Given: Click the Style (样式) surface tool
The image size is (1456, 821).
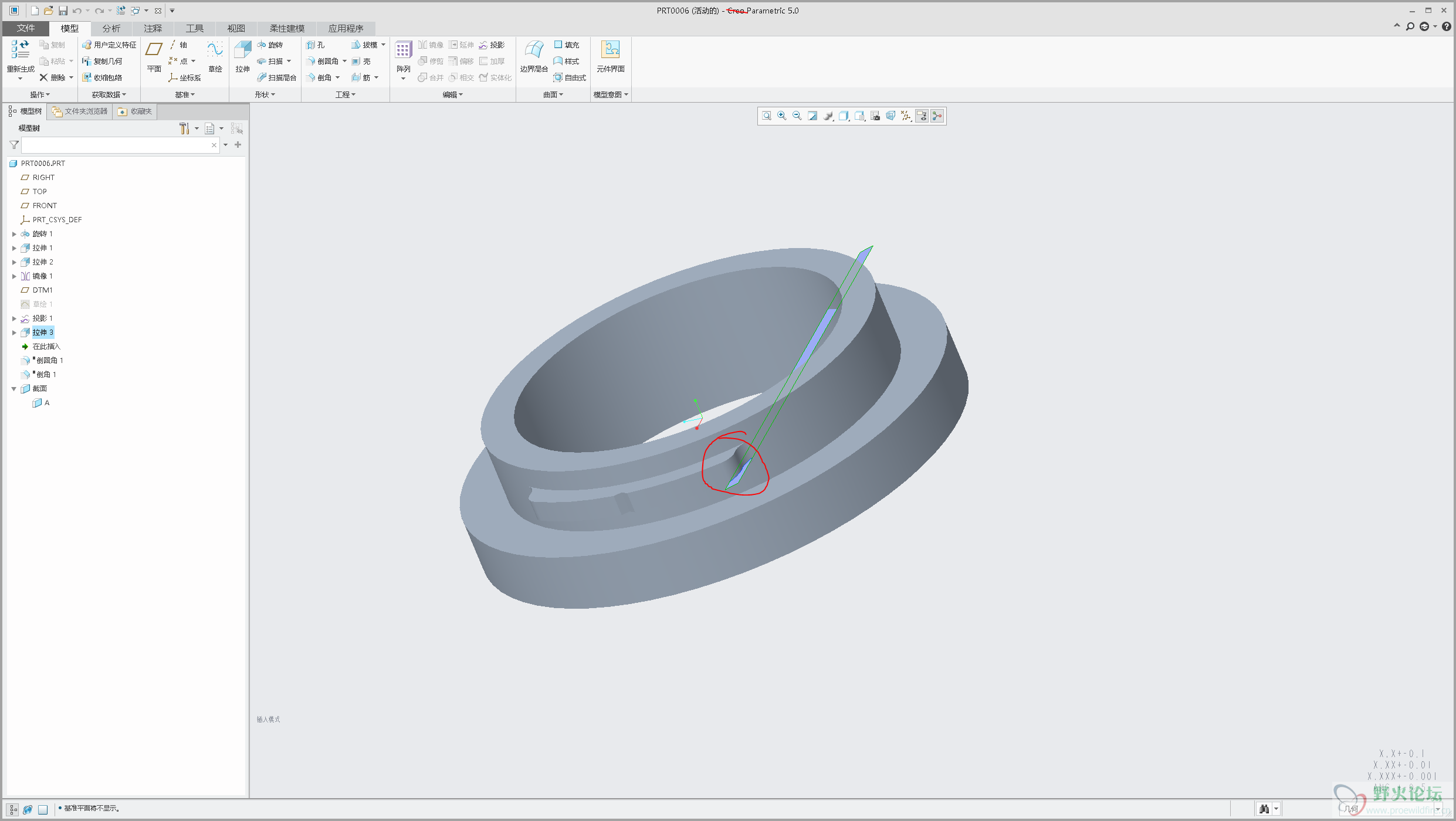Looking at the screenshot, I should pyautogui.click(x=566, y=61).
